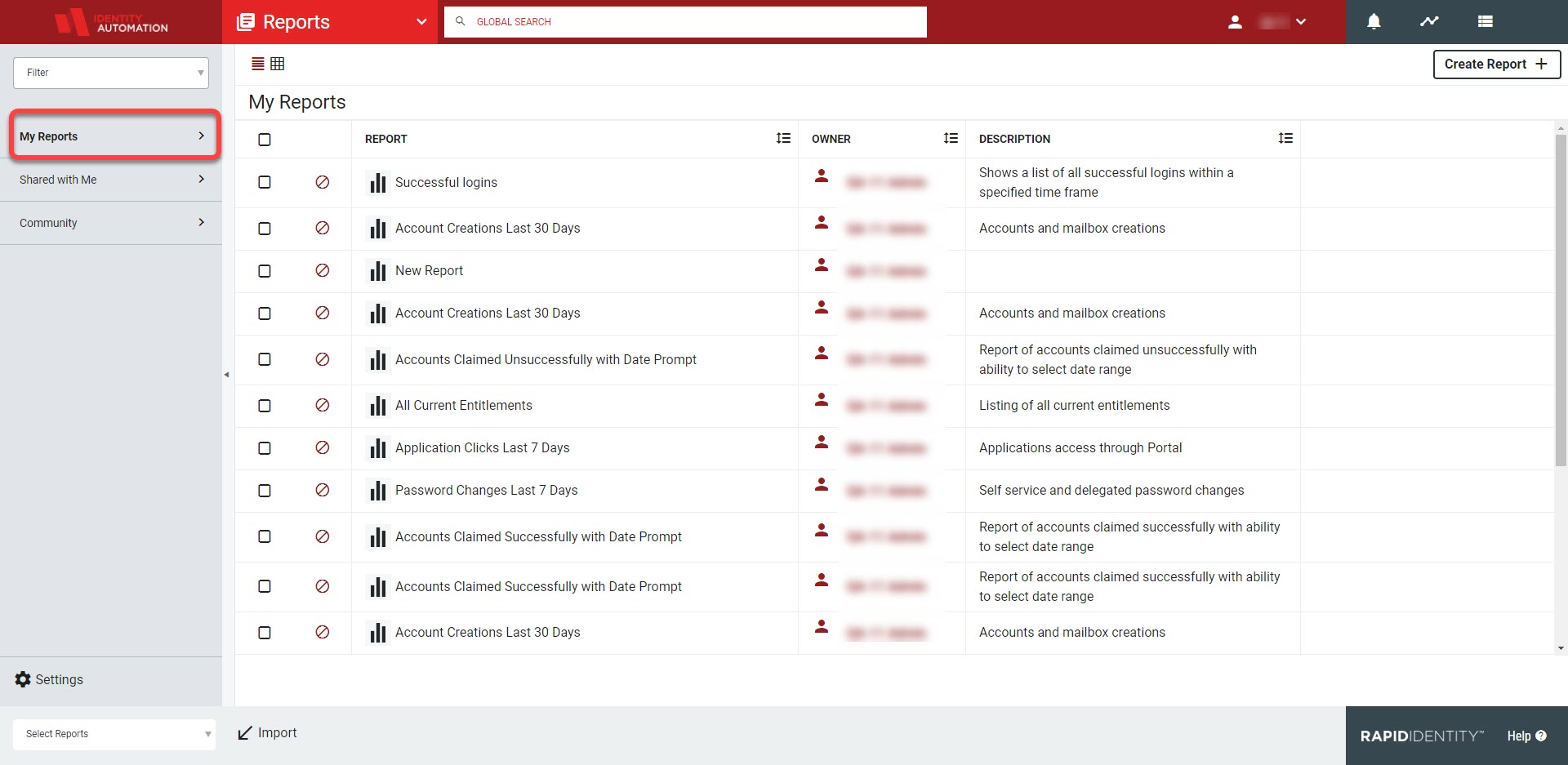The width and height of the screenshot is (1568, 765).
Task: Select the Password Changes Last 7 Days checkbox
Action: (265, 491)
